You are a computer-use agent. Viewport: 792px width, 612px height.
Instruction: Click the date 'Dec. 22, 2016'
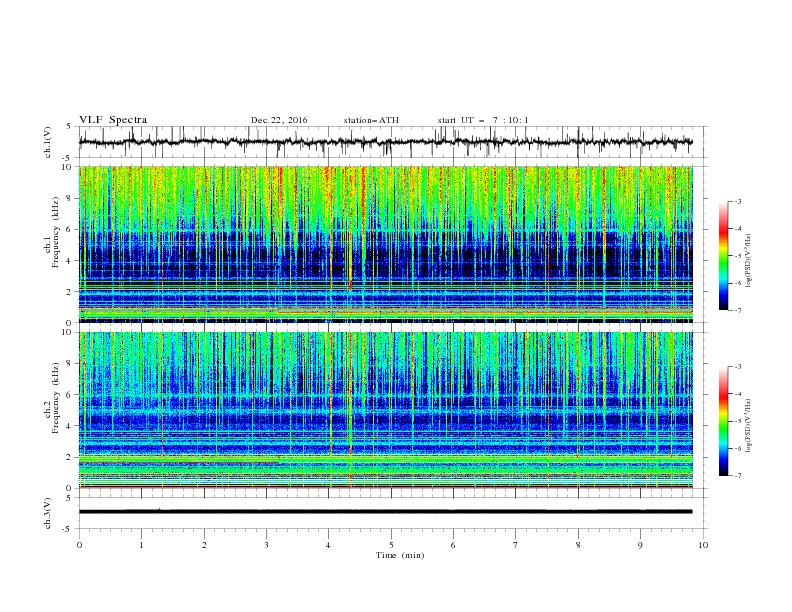tap(279, 120)
